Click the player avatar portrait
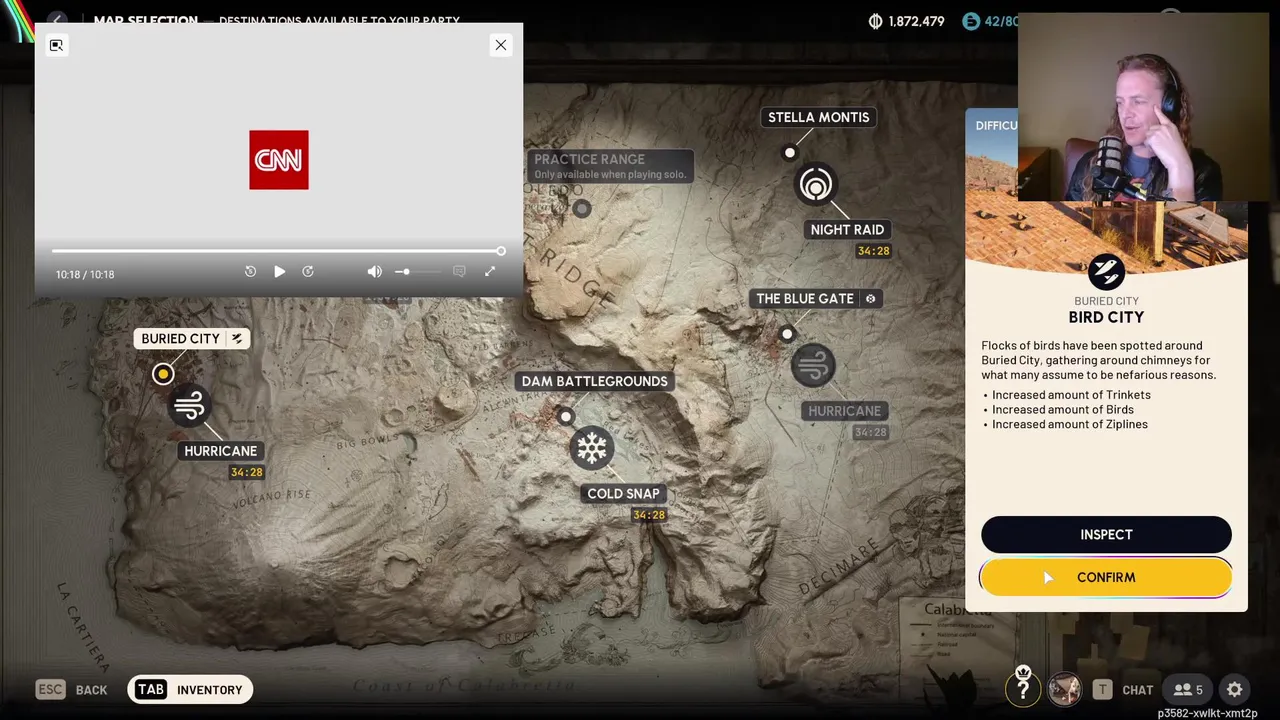1280x720 pixels. pos(1064,689)
